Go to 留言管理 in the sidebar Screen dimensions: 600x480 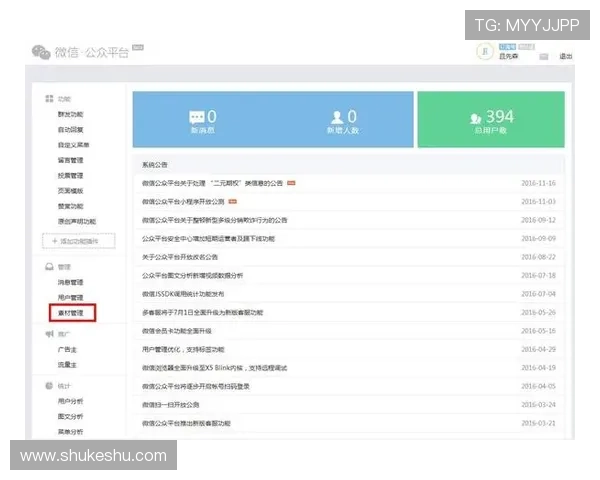[x=70, y=160]
